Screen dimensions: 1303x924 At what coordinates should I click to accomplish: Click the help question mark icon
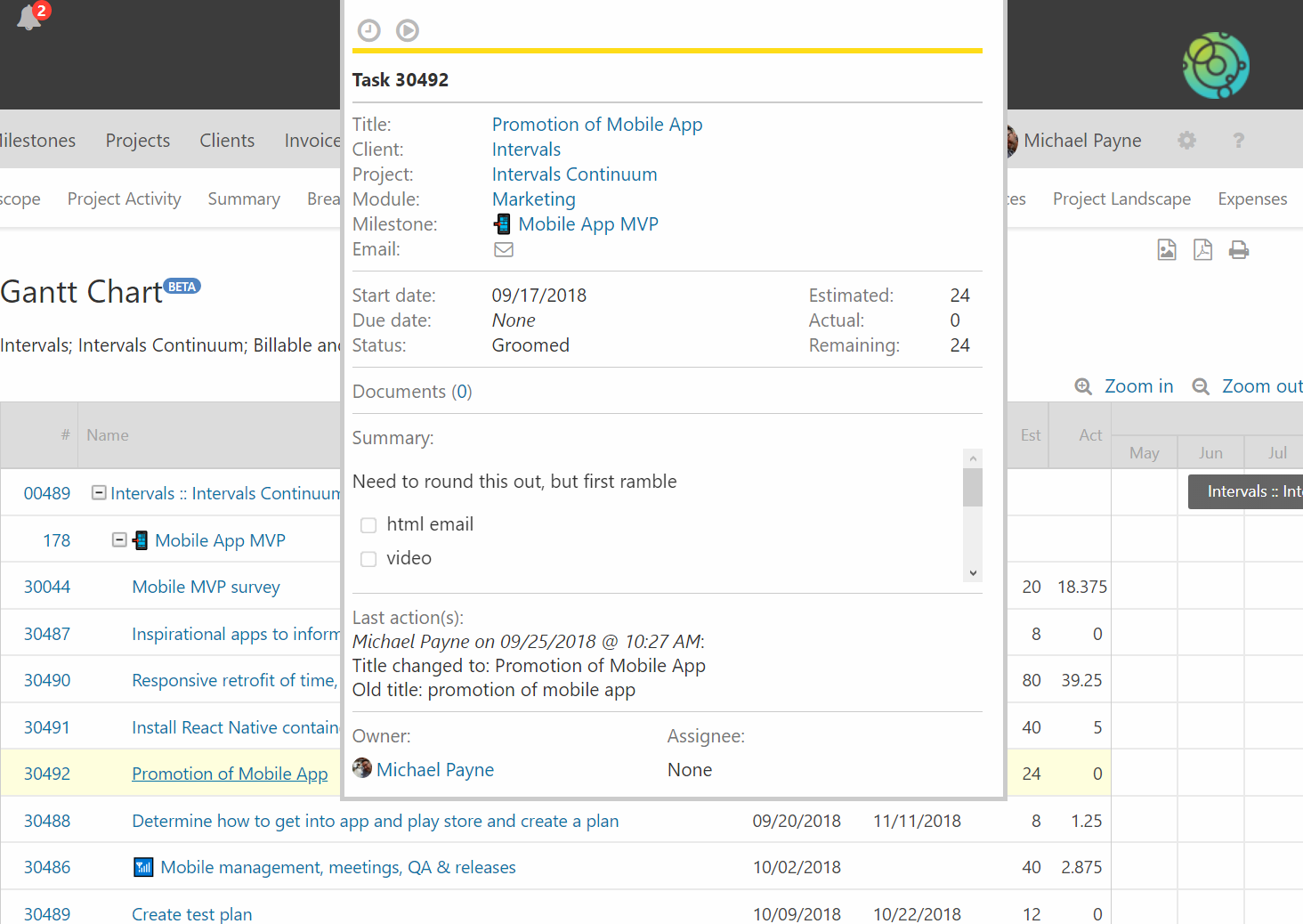(x=1238, y=141)
